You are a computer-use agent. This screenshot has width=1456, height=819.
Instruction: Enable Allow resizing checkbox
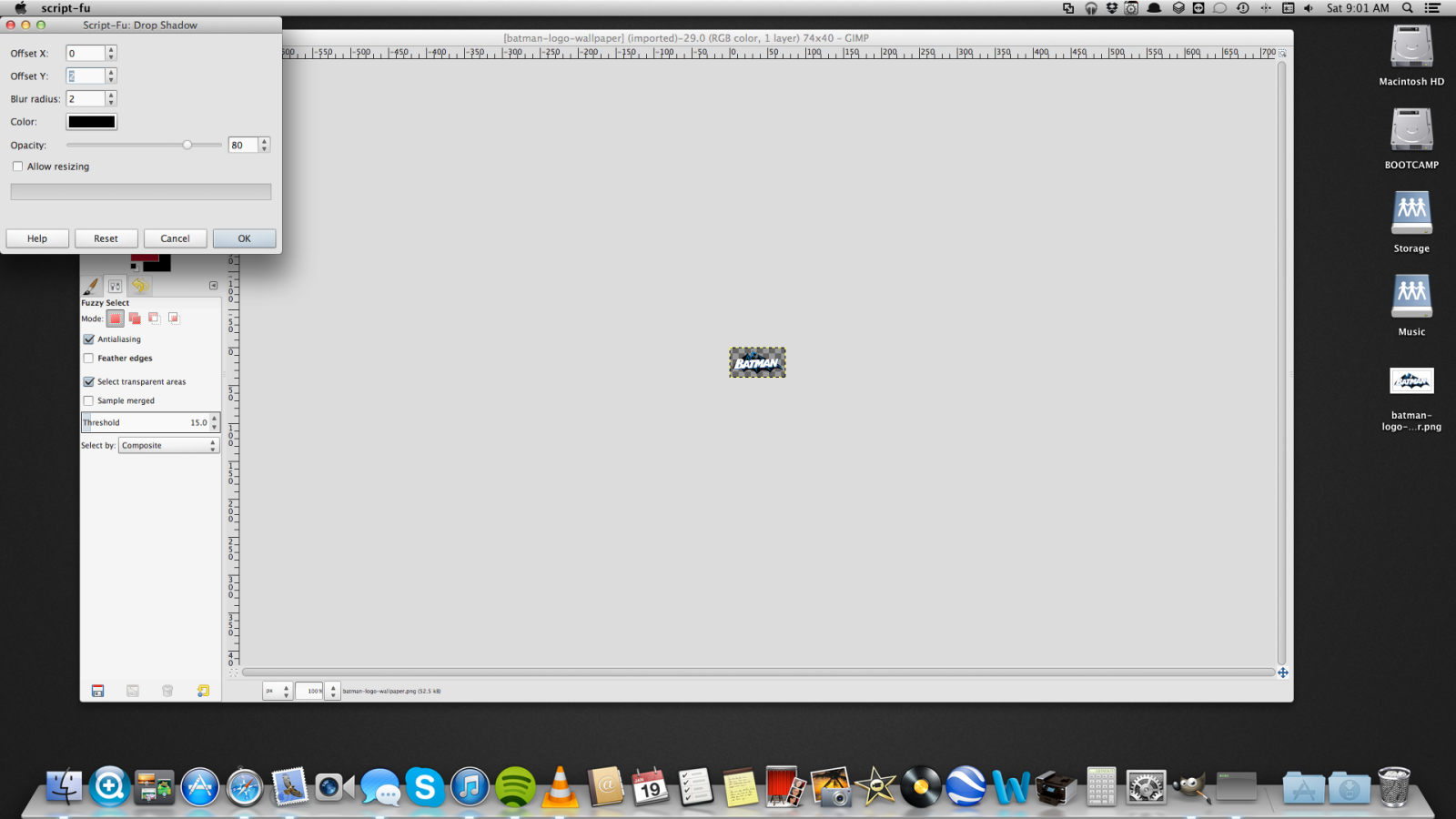pyautogui.click(x=18, y=167)
